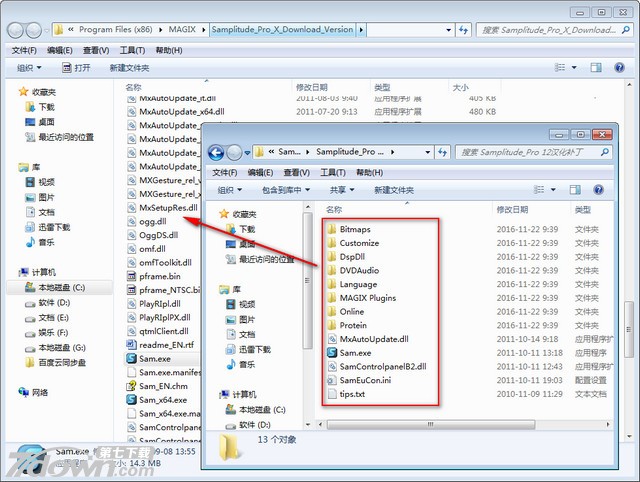Click MAGIX breadcrumb in back window address bar
Screen dimensions: 640x482
tap(182, 30)
